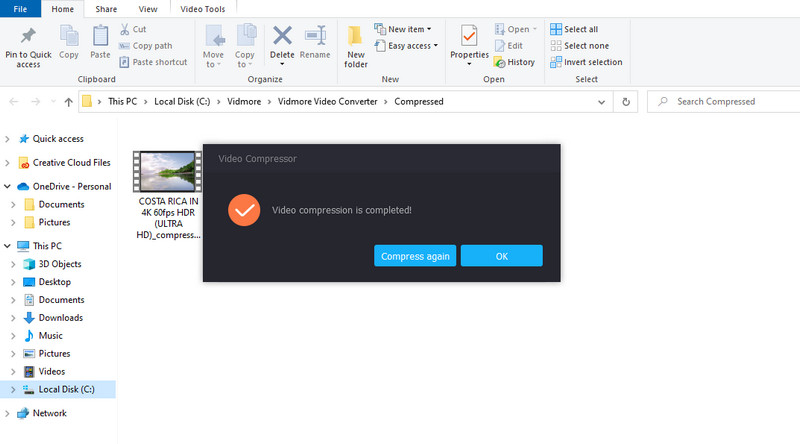Click the Rename icon in the ribbon

[315, 38]
